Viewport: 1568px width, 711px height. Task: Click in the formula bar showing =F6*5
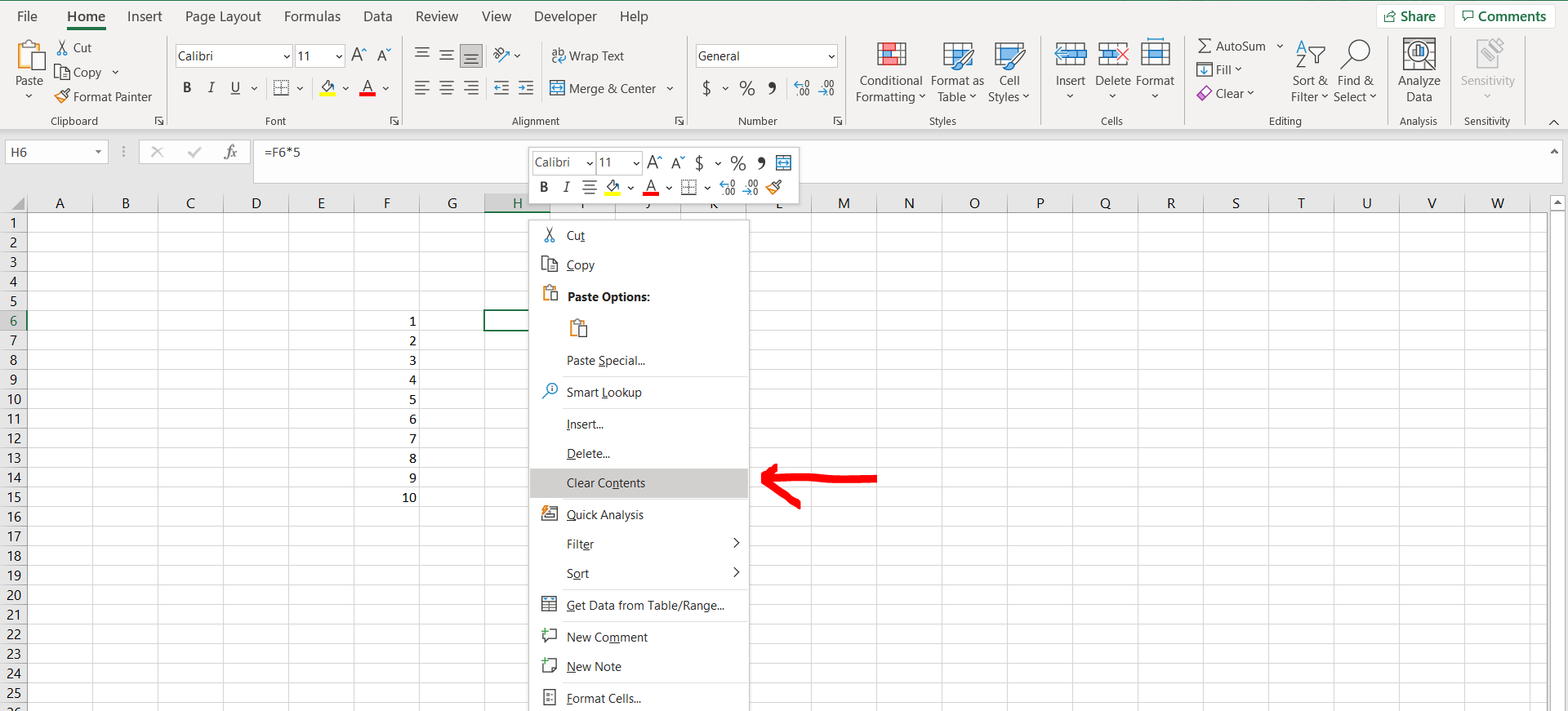[898, 161]
